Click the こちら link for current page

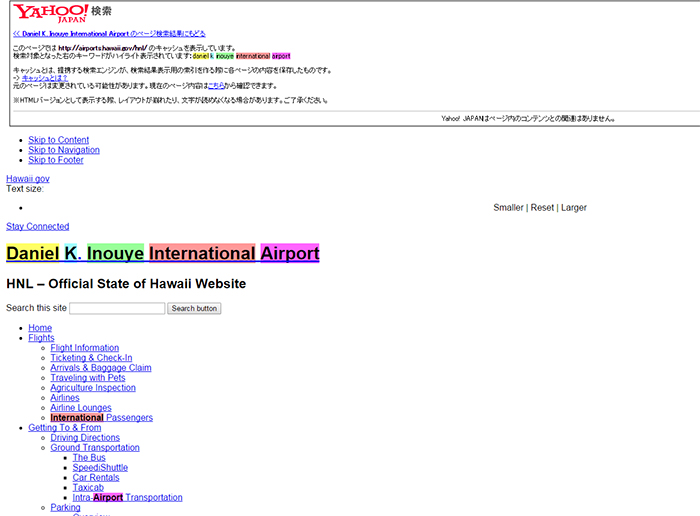[x=217, y=86]
